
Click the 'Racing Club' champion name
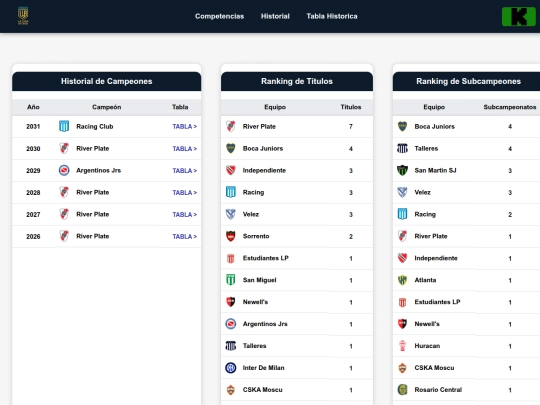coord(95,126)
